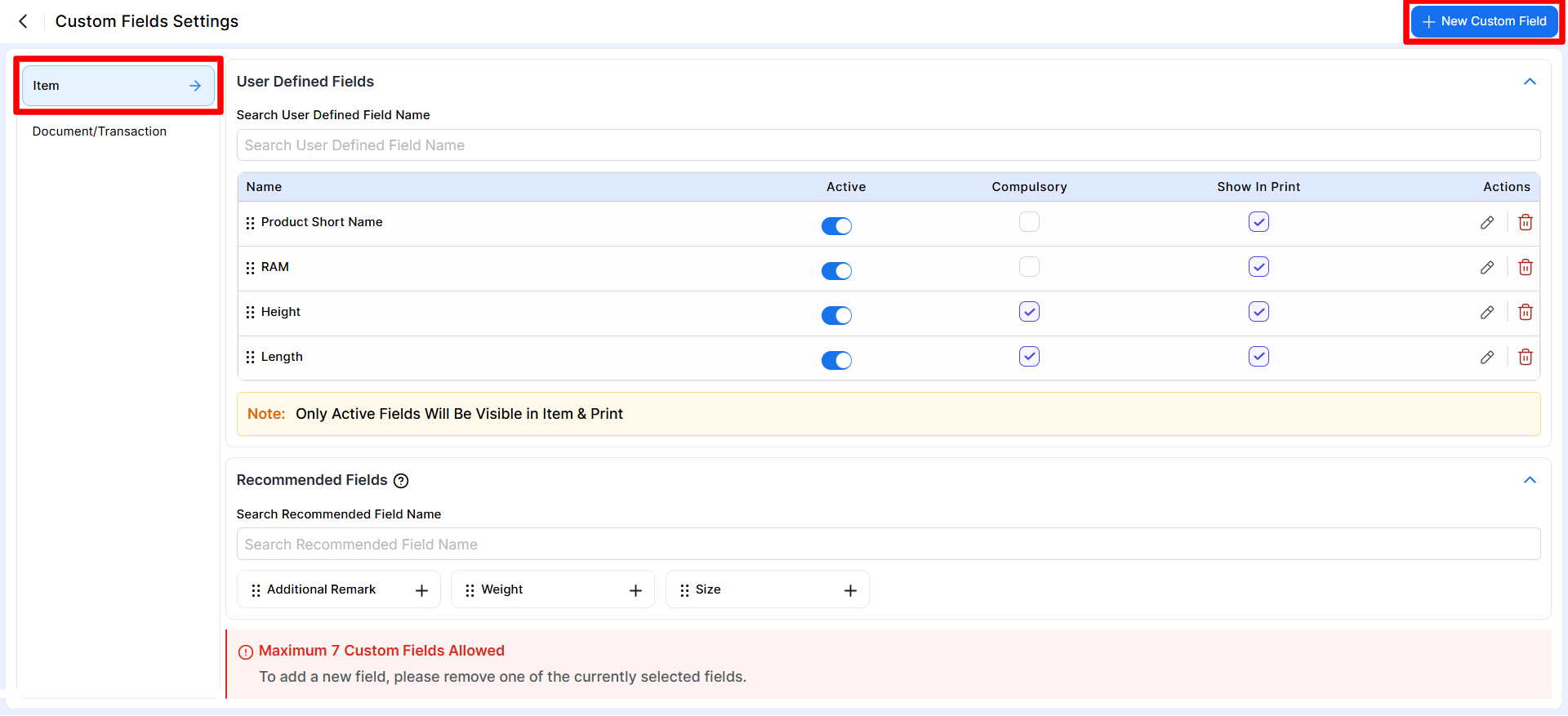Collapse the User Defined Fields section
This screenshot has height=716, width=1568.
coord(1530,82)
